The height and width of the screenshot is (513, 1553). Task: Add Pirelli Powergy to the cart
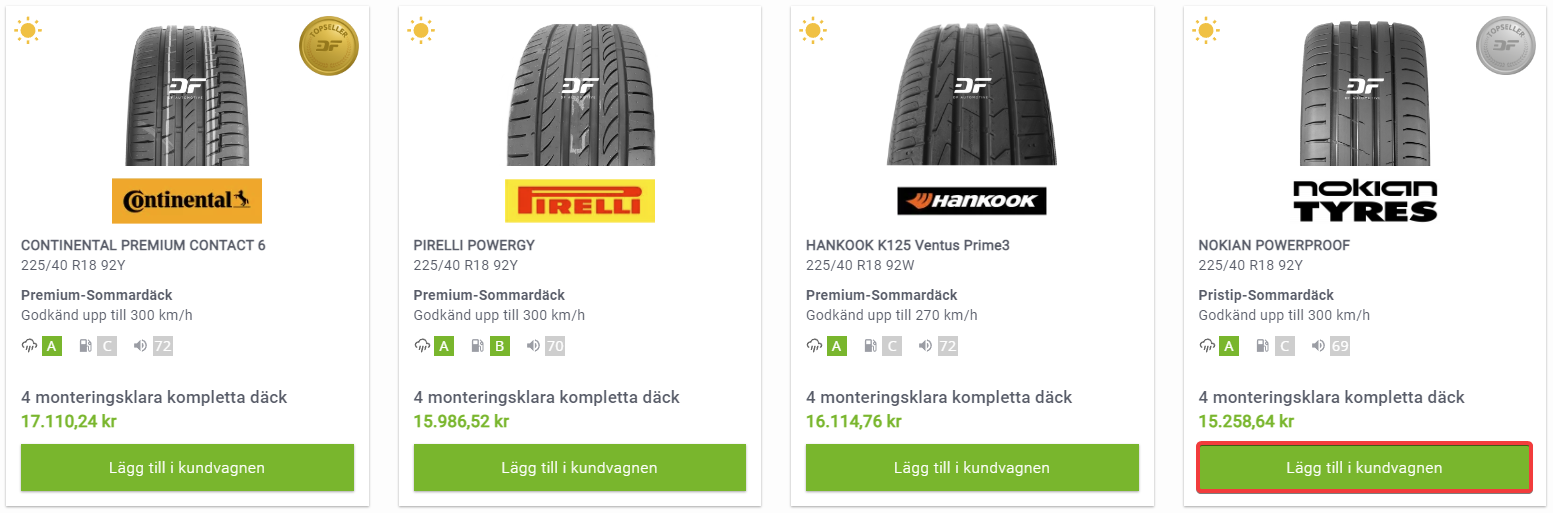tap(580, 467)
